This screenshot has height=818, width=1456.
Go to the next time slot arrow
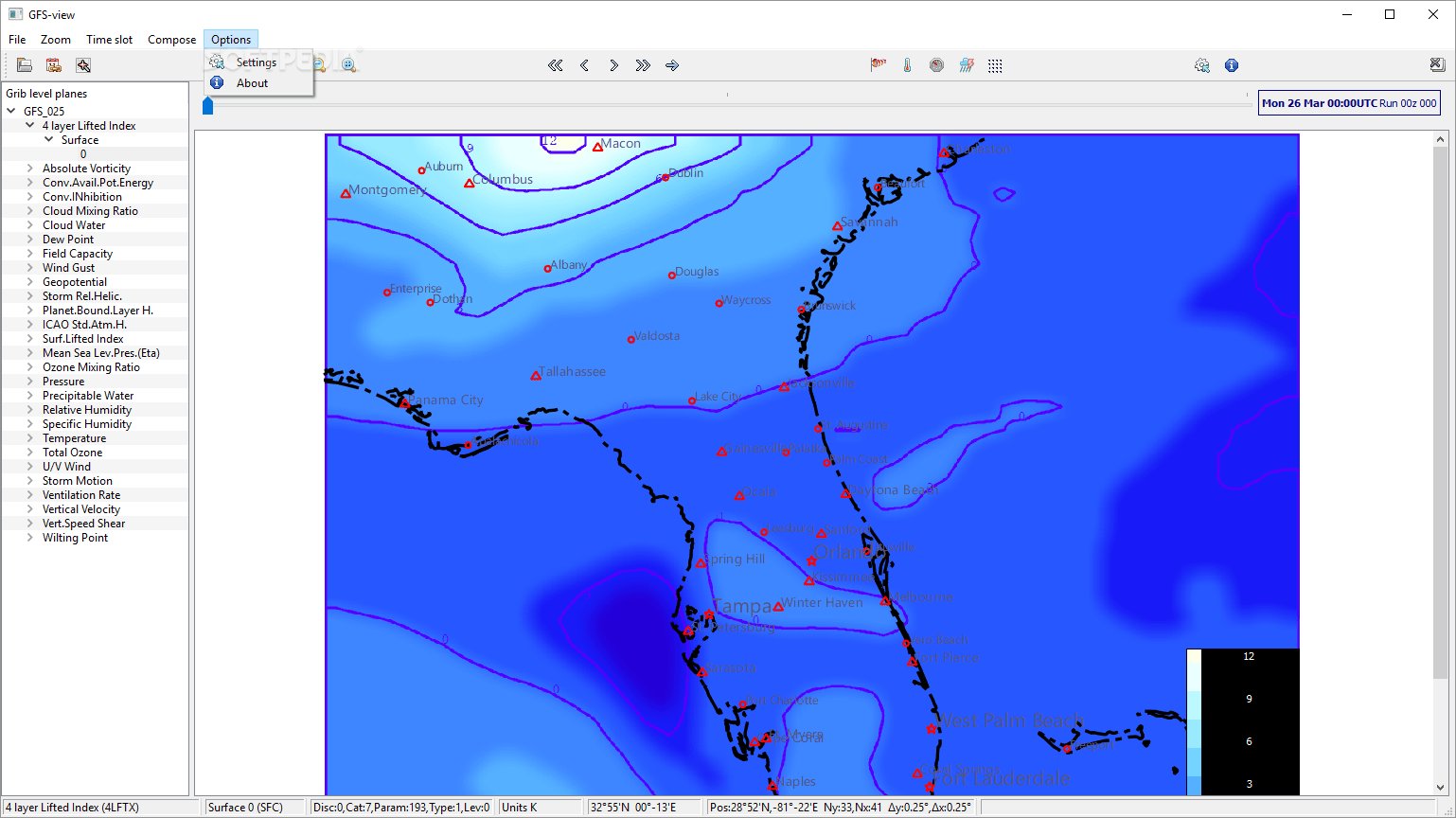point(613,65)
